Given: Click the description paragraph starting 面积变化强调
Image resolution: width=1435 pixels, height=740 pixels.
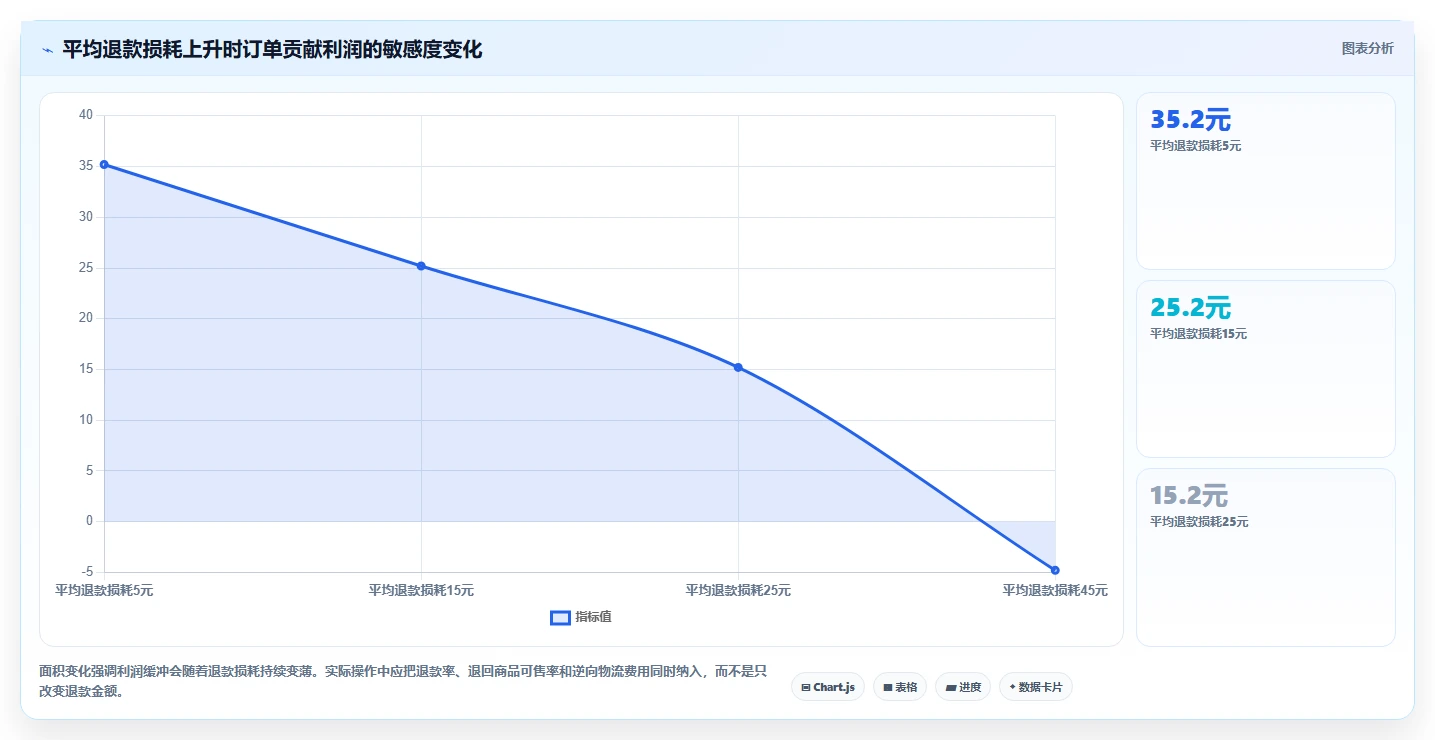Looking at the screenshot, I should click(x=403, y=681).
